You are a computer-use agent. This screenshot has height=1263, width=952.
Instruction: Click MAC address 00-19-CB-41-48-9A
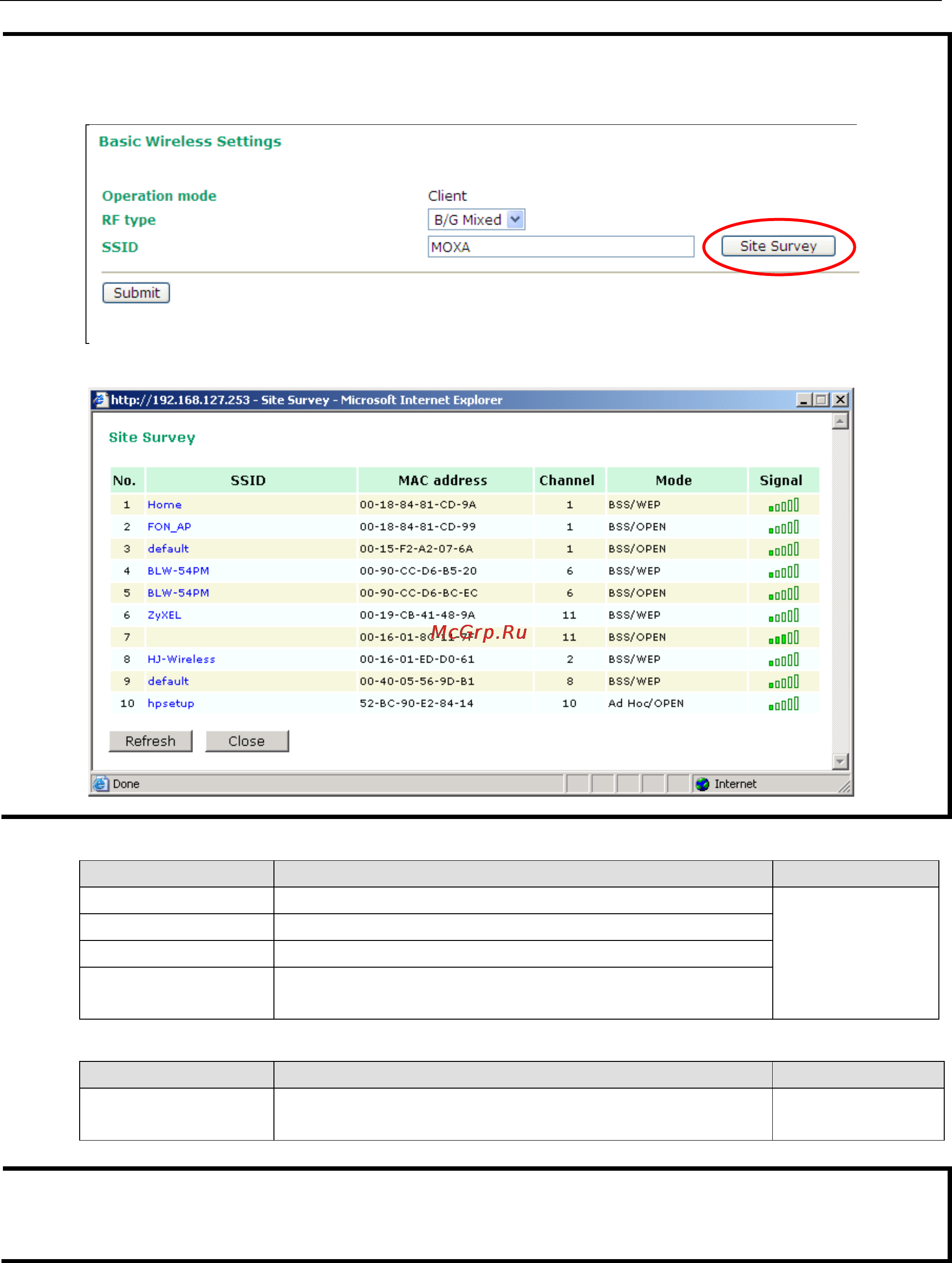417,615
